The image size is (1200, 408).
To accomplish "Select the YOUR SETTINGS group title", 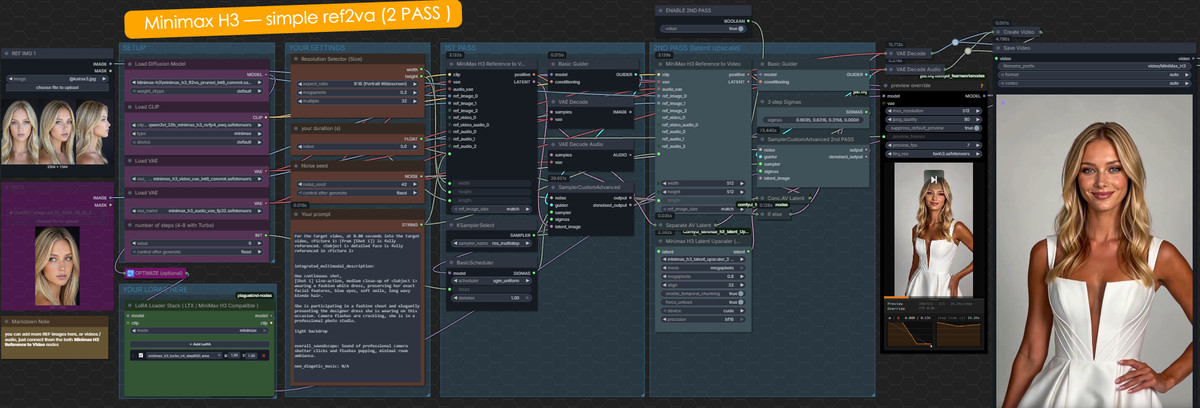I will pyautogui.click(x=317, y=47).
